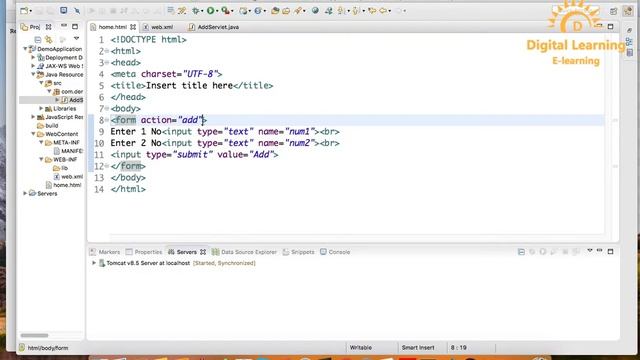Expand Tomcat v8.5 Server at localhost
This screenshot has height=360, width=640.
click(94, 263)
